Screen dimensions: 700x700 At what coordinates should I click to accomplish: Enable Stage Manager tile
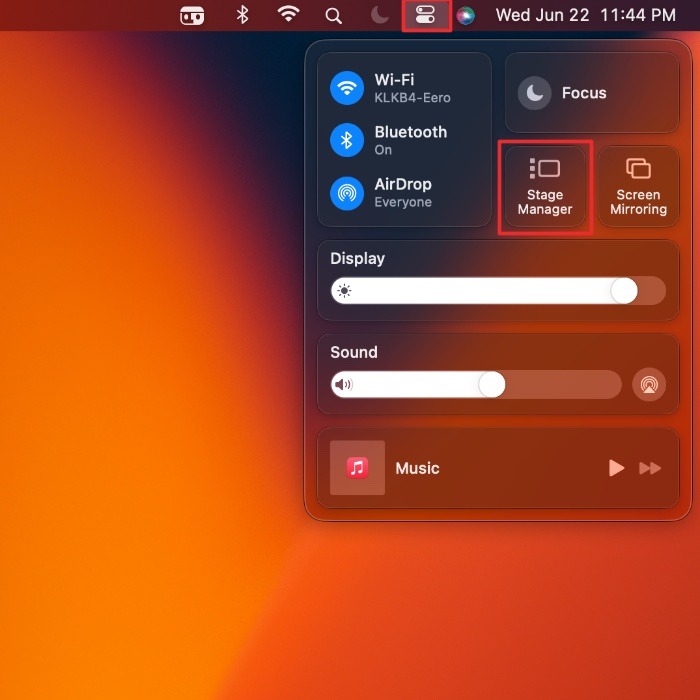pos(545,187)
